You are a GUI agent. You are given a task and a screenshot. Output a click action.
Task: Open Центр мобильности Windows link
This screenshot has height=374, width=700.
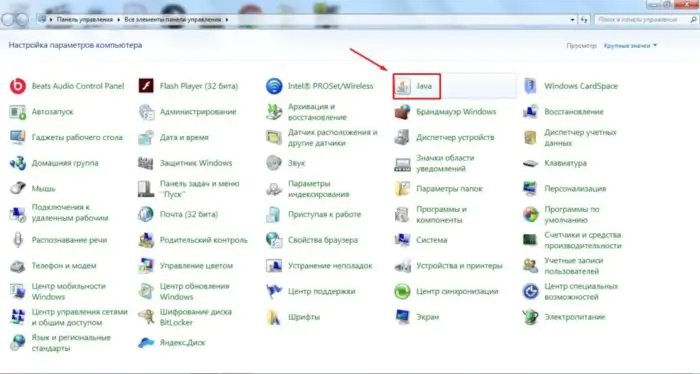click(68, 291)
